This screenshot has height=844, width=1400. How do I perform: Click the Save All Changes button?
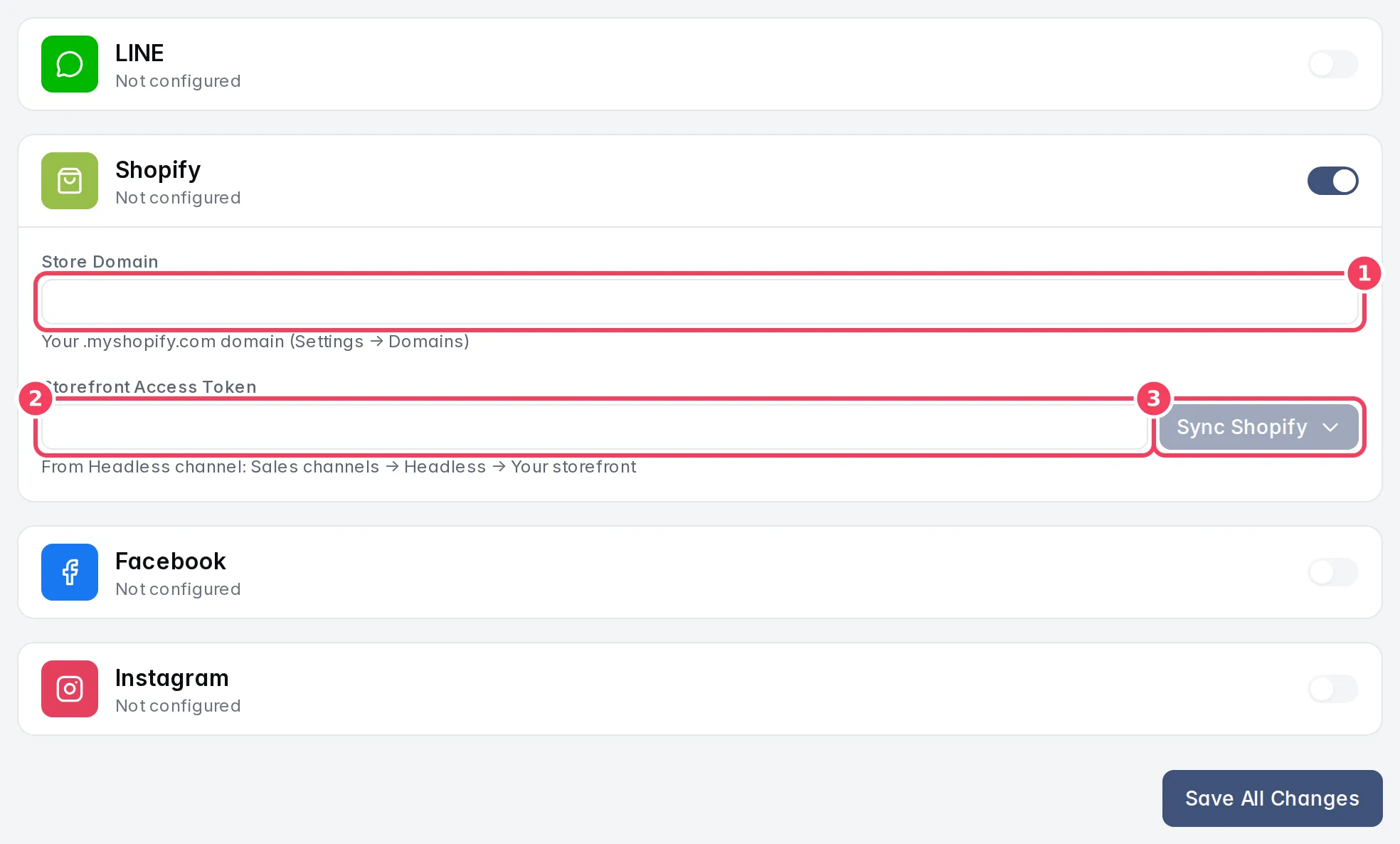1272,798
